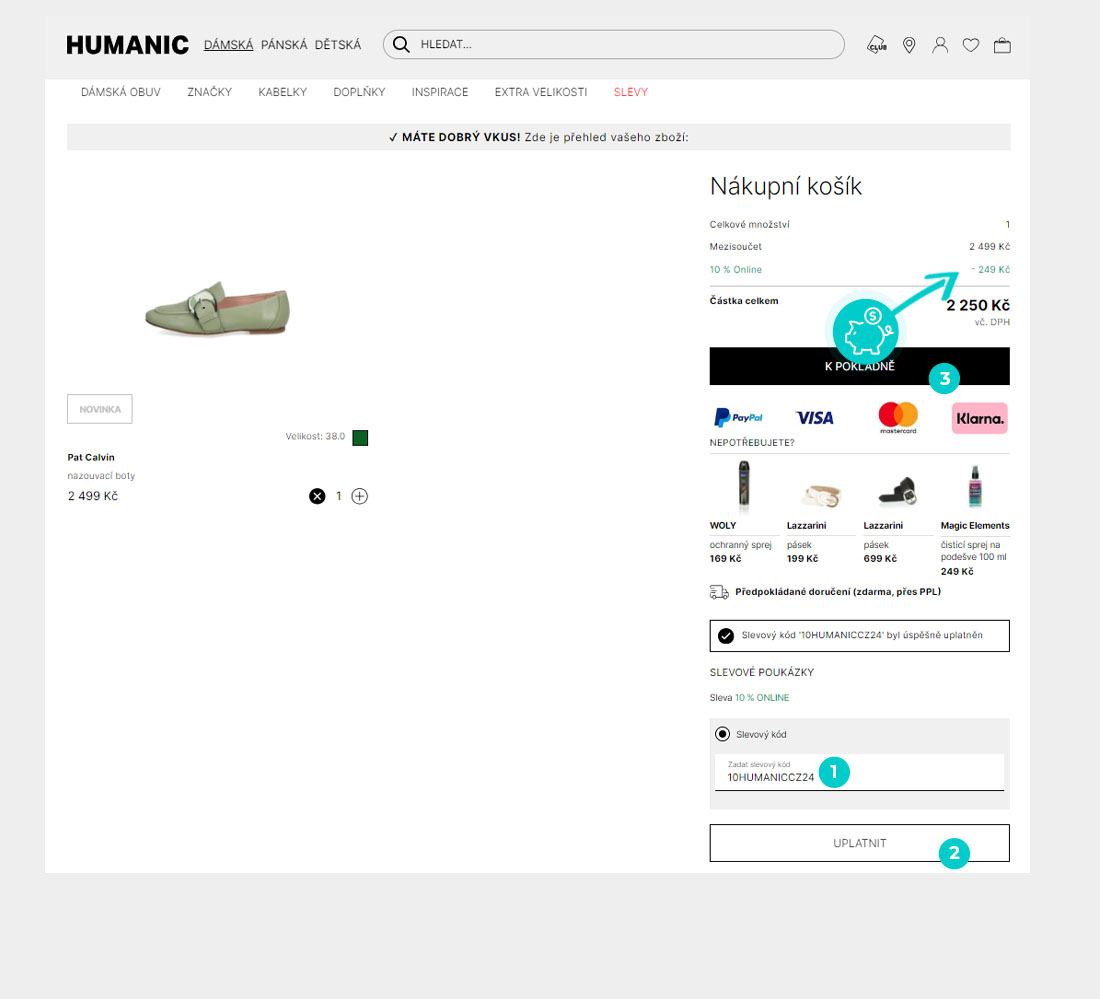Click the UPLATNIT button

[x=859, y=843]
